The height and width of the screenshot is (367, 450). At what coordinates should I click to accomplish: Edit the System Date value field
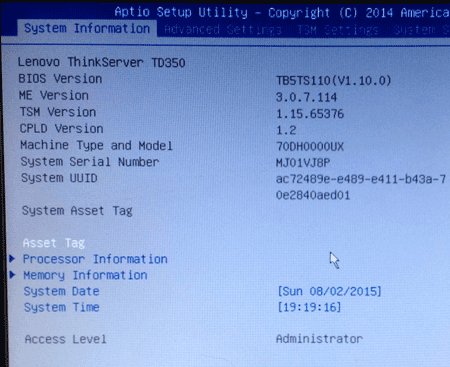pyautogui.click(x=329, y=291)
